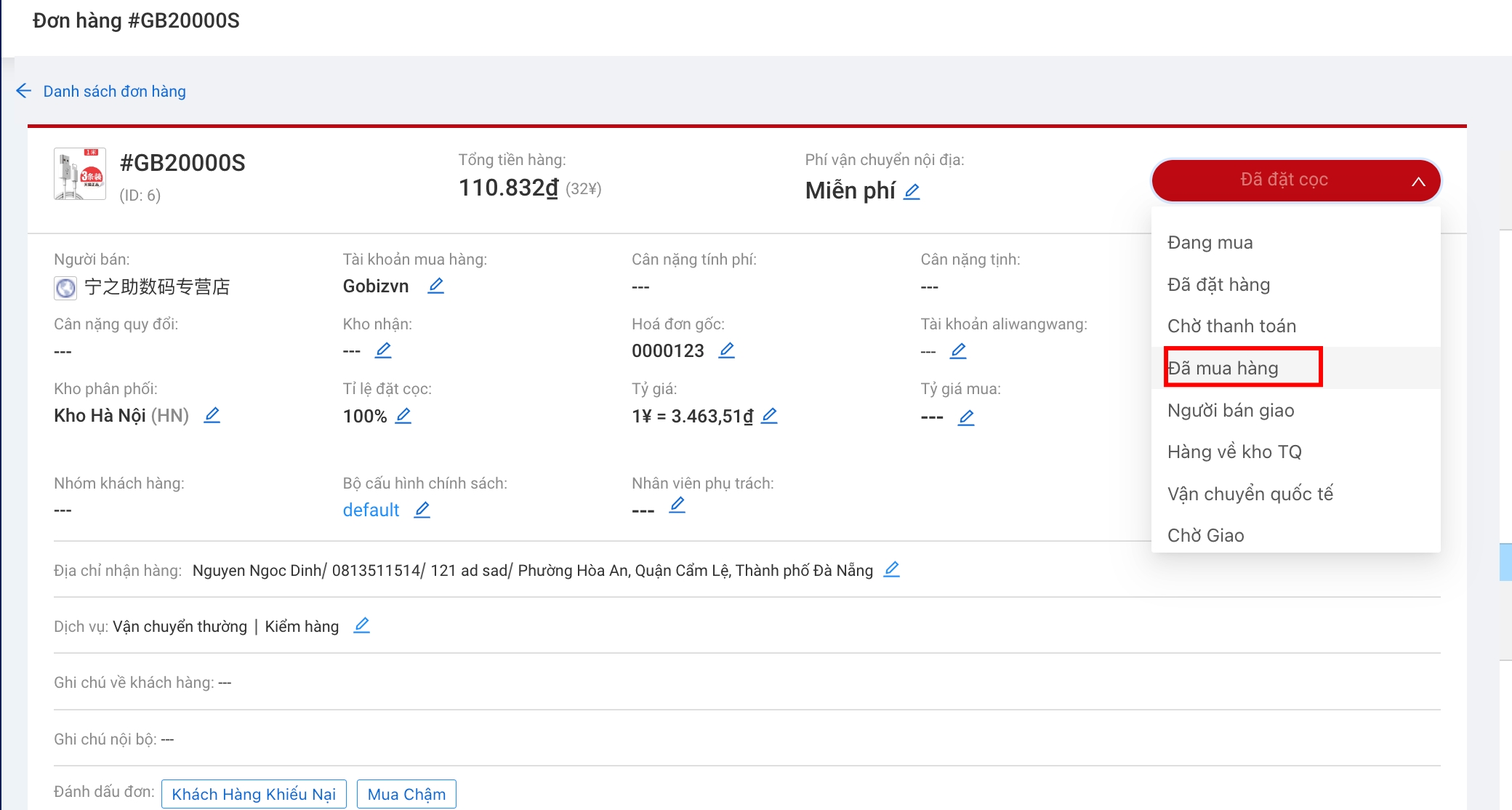The width and height of the screenshot is (1512, 810).
Task: Click the back arrow beside Danh sách đơn hàng
Action: coord(23,91)
